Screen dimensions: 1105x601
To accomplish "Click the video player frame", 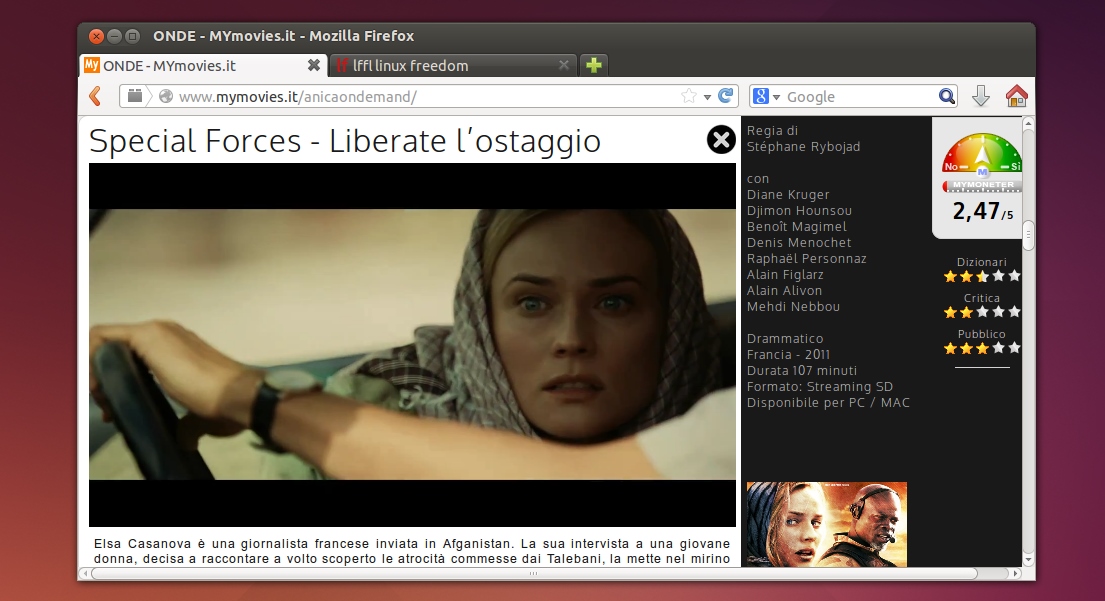I will (412, 345).
